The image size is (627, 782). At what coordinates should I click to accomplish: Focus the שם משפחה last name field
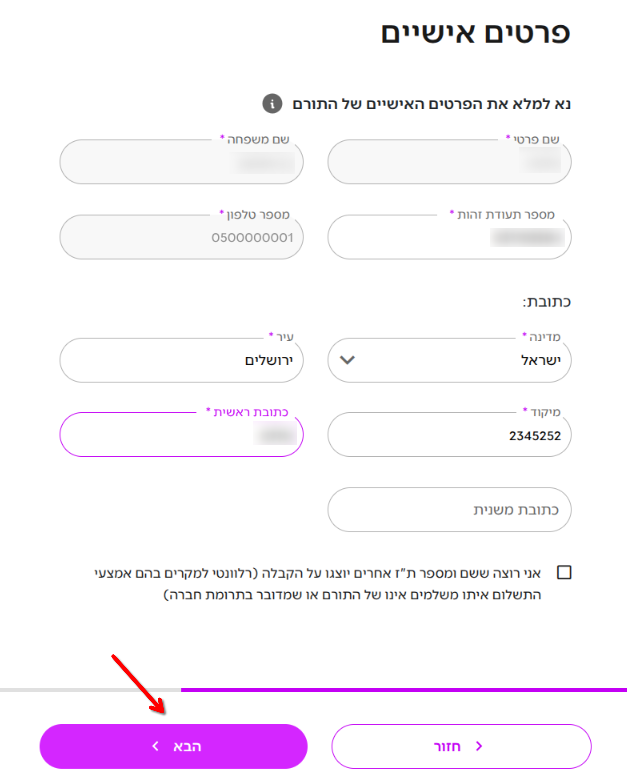pos(181,162)
